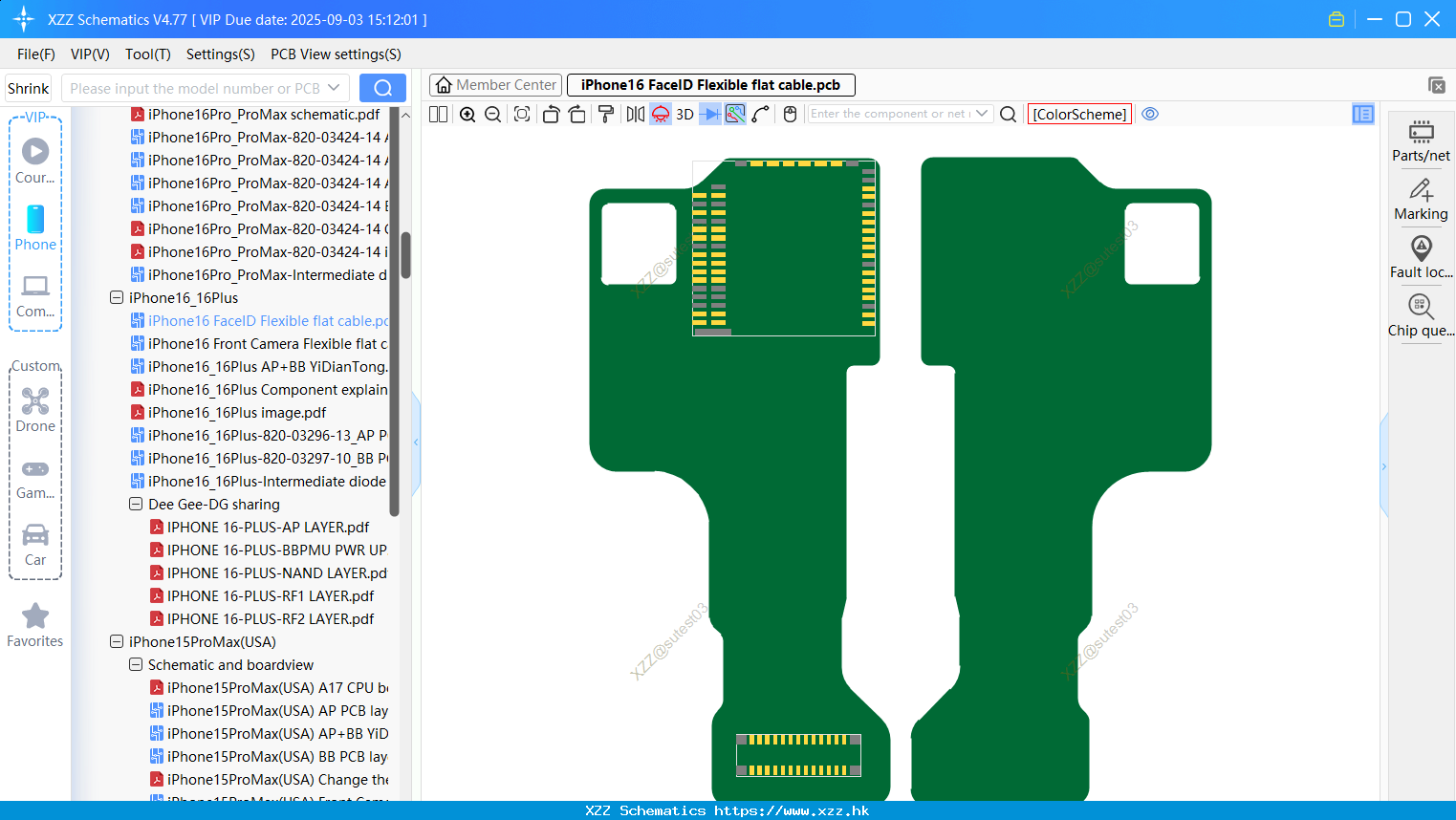The height and width of the screenshot is (820, 1456).
Task: Select the curved route line tool
Action: tap(761, 115)
